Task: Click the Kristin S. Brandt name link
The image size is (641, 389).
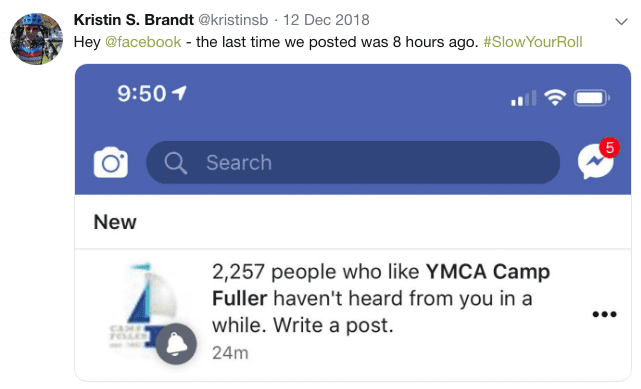Action: click(x=133, y=20)
